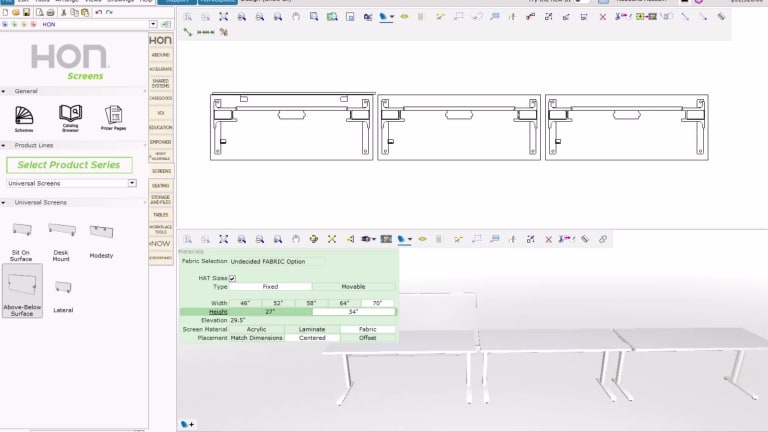Select the Above-Below Surface screen
Image resolution: width=768 pixels, height=432 pixels.
[x=22, y=291]
